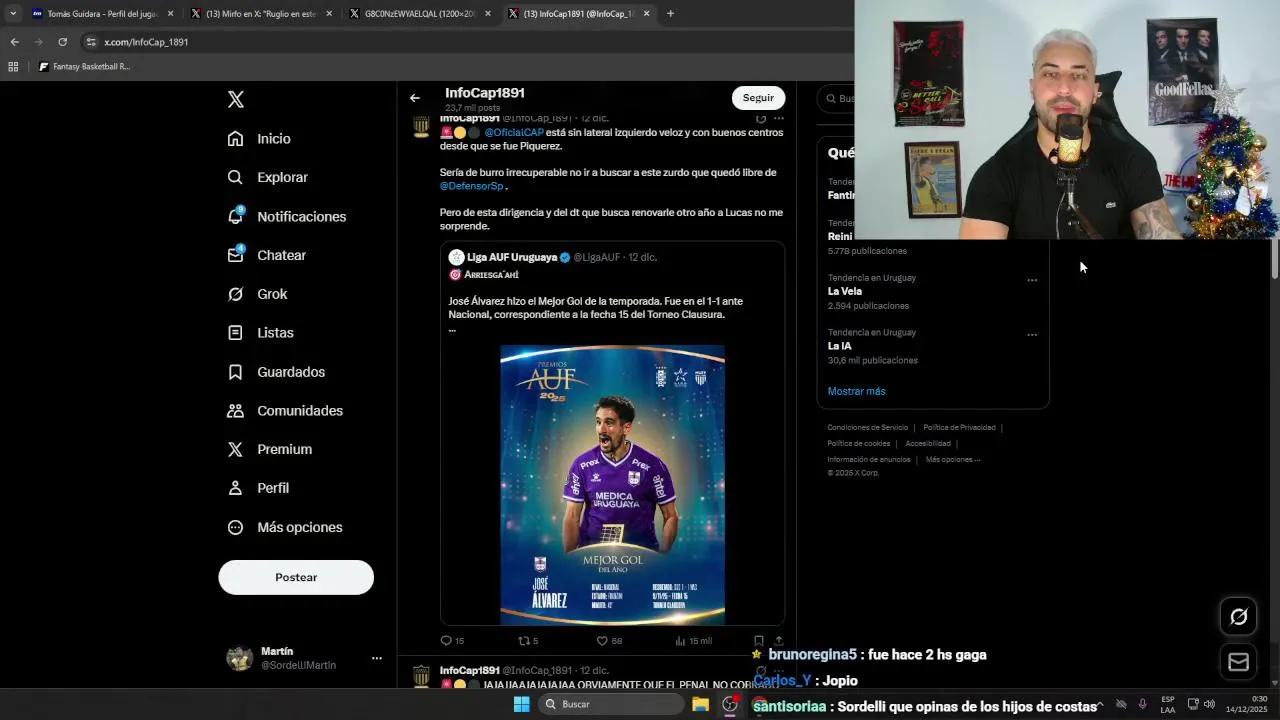
Task: Open Notificaciones in the sidebar
Action: (286, 216)
